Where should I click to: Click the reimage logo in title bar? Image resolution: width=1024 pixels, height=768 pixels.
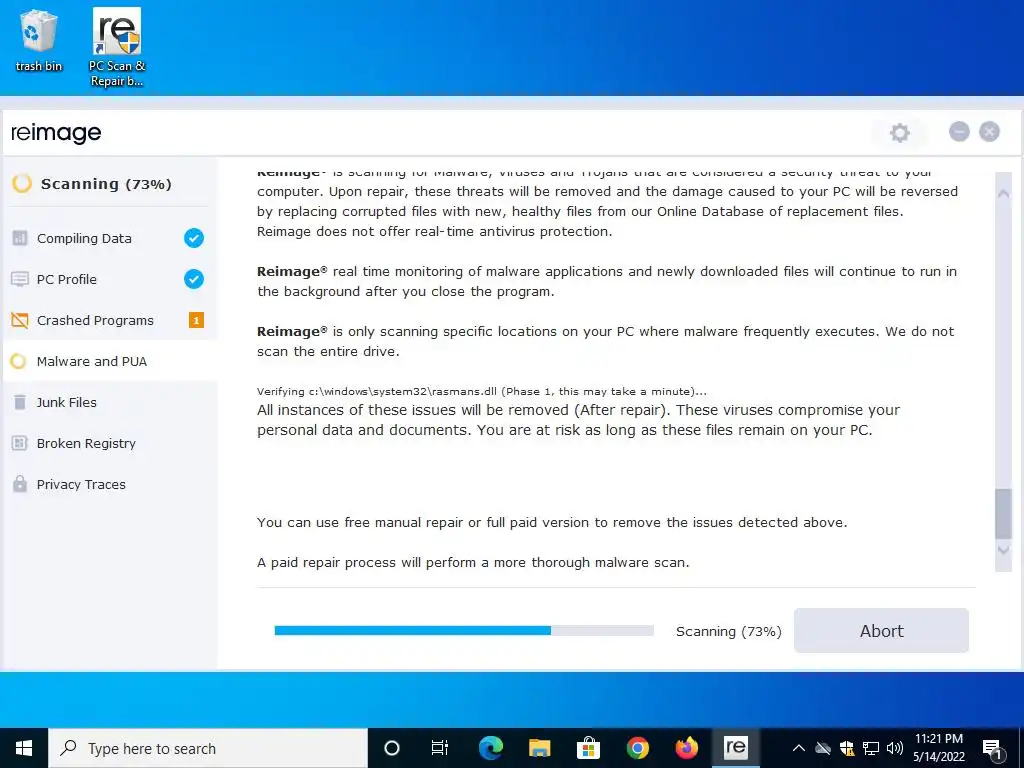(x=56, y=133)
